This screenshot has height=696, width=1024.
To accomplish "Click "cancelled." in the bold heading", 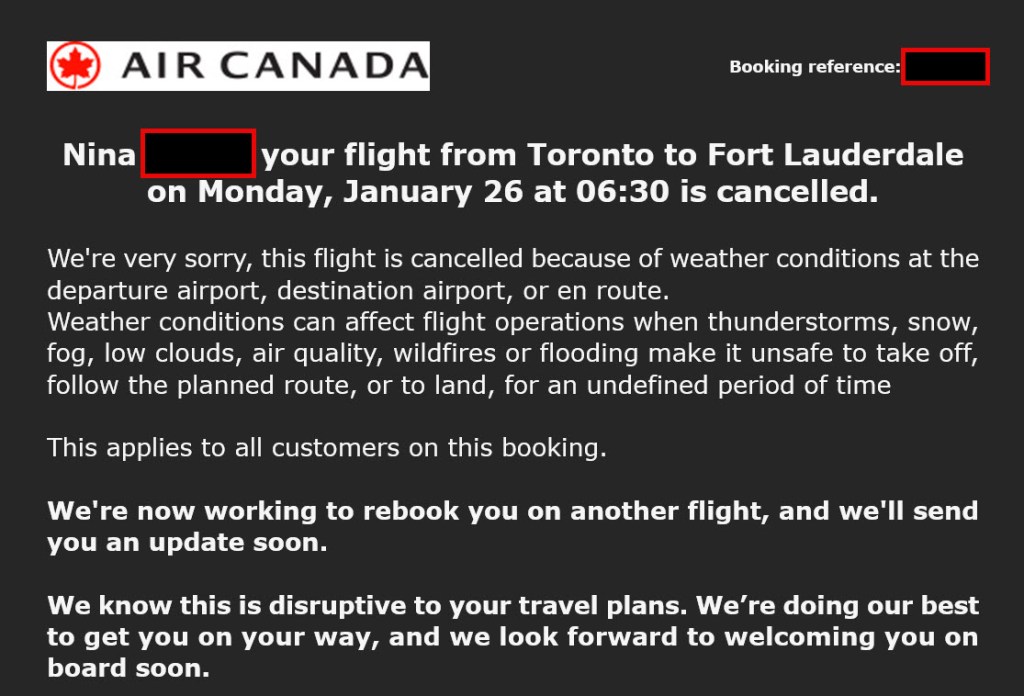I will pos(799,192).
